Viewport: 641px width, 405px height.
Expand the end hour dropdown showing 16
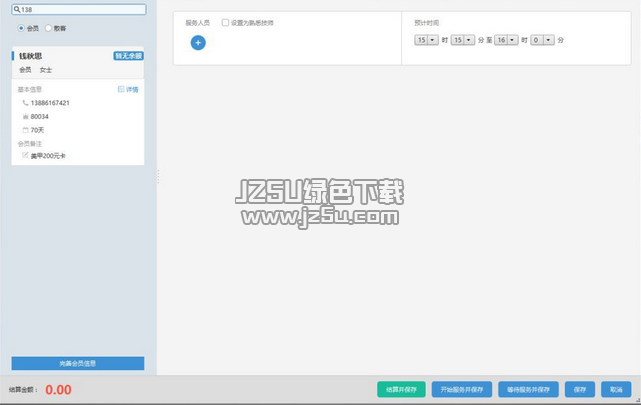(512, 40)
